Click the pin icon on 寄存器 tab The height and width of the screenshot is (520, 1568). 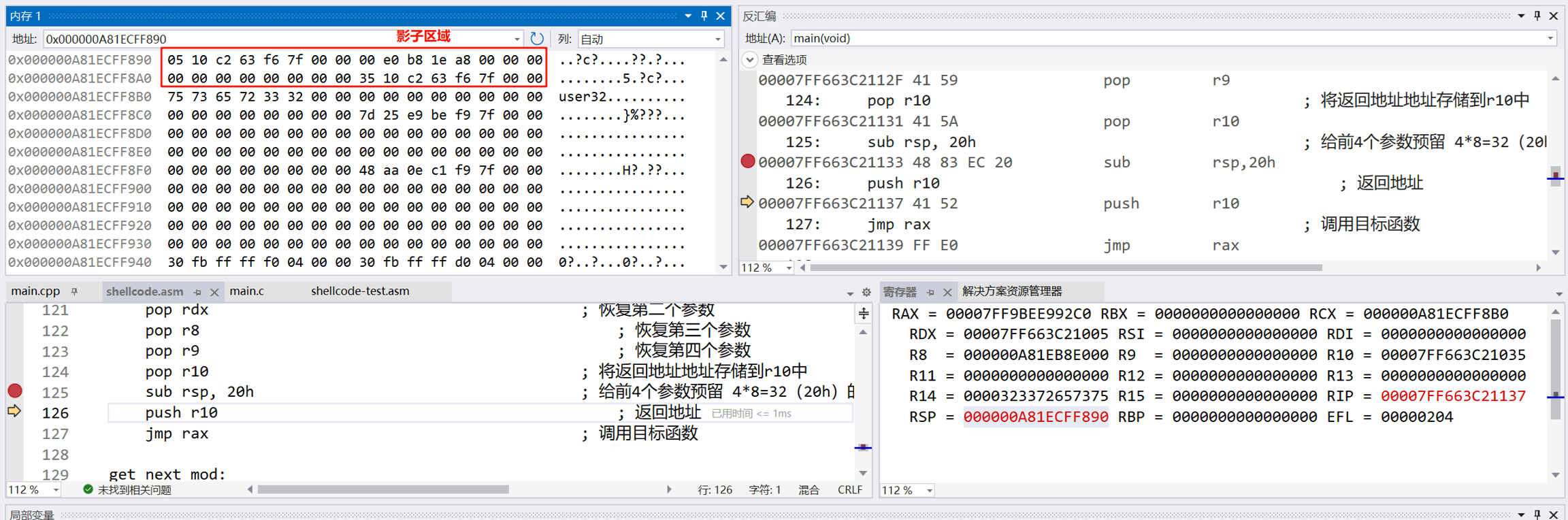[930, 292]
